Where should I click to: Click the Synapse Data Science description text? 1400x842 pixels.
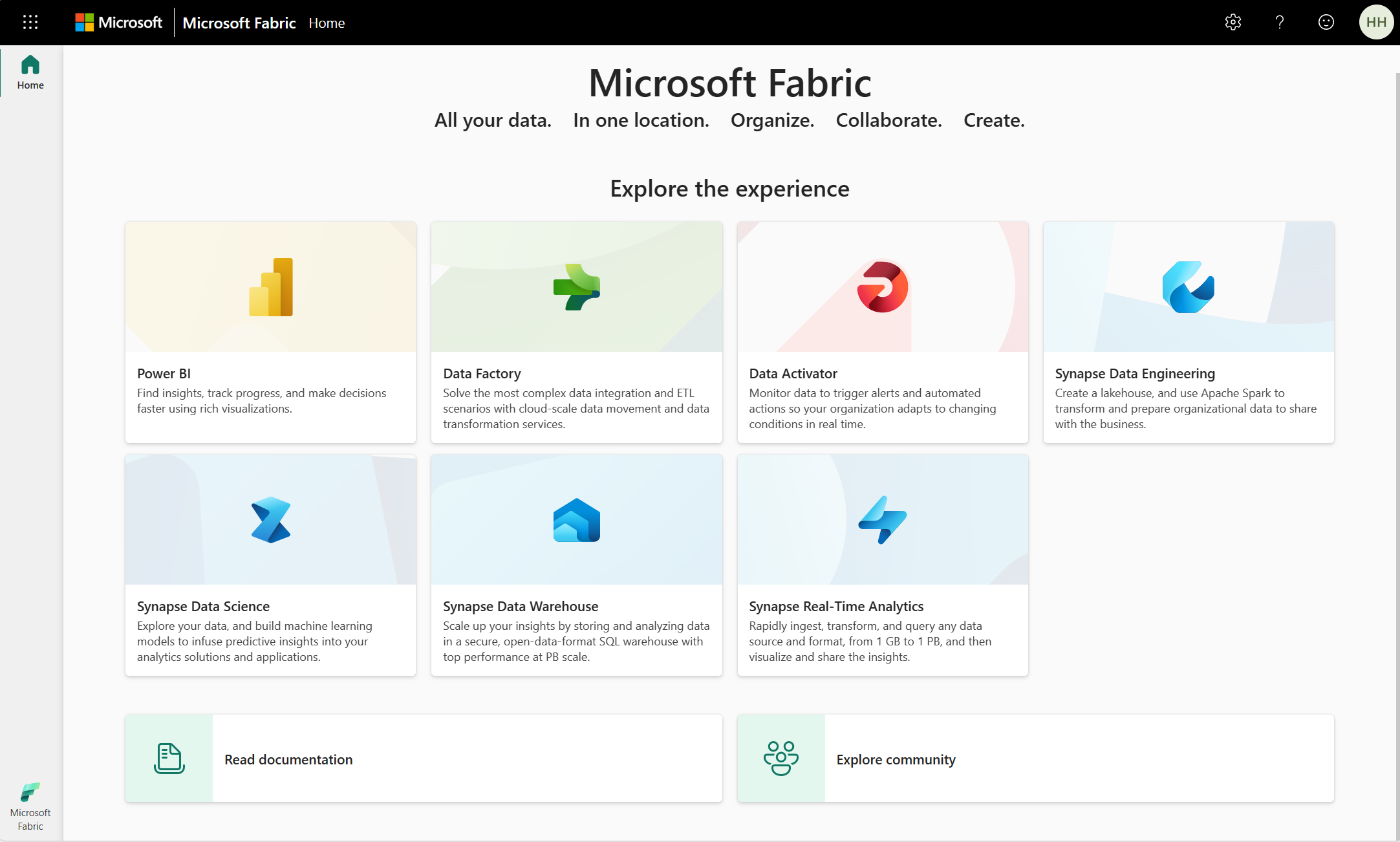pos(255,642)
